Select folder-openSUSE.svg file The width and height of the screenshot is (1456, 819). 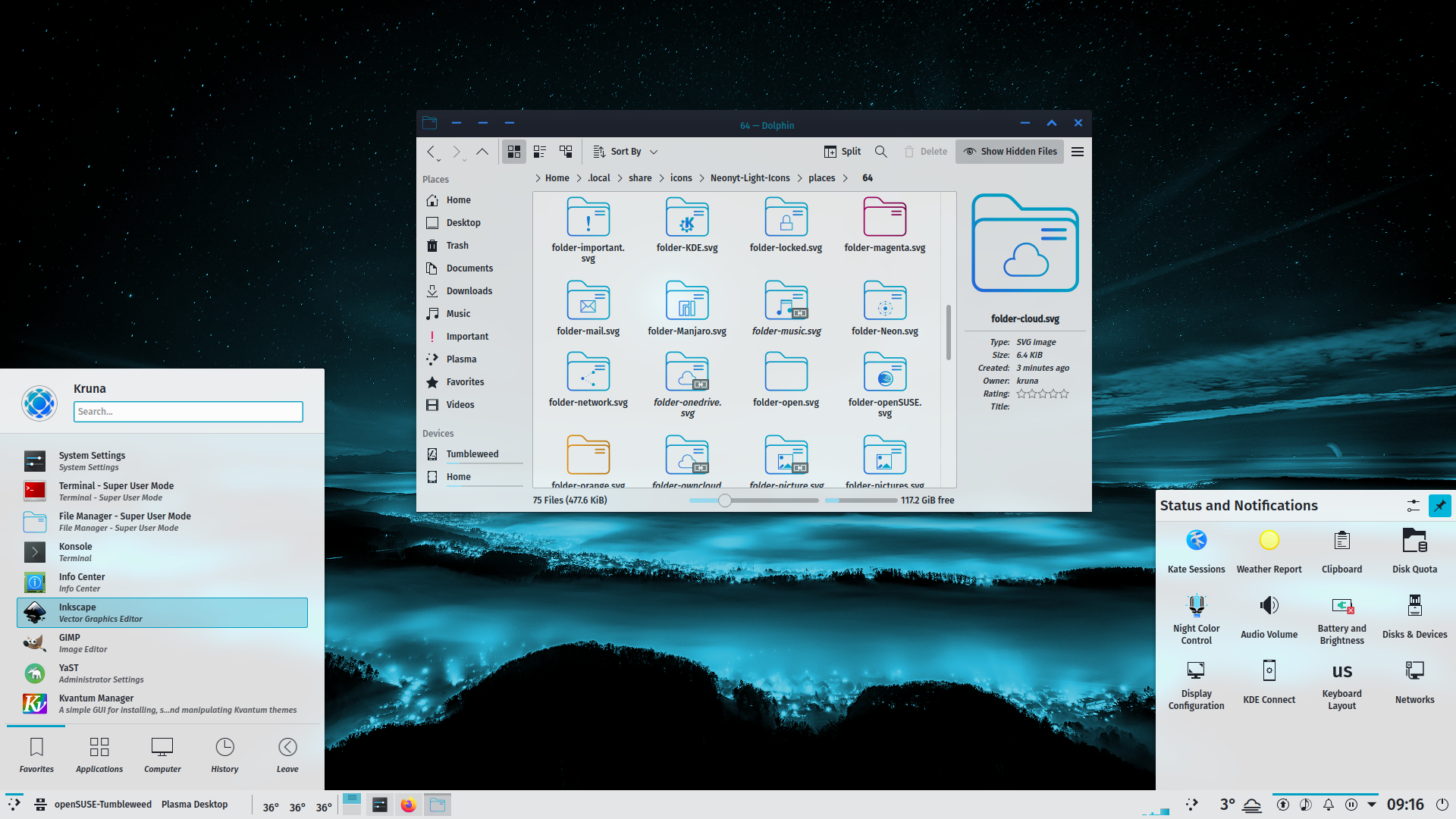point(885,385)
